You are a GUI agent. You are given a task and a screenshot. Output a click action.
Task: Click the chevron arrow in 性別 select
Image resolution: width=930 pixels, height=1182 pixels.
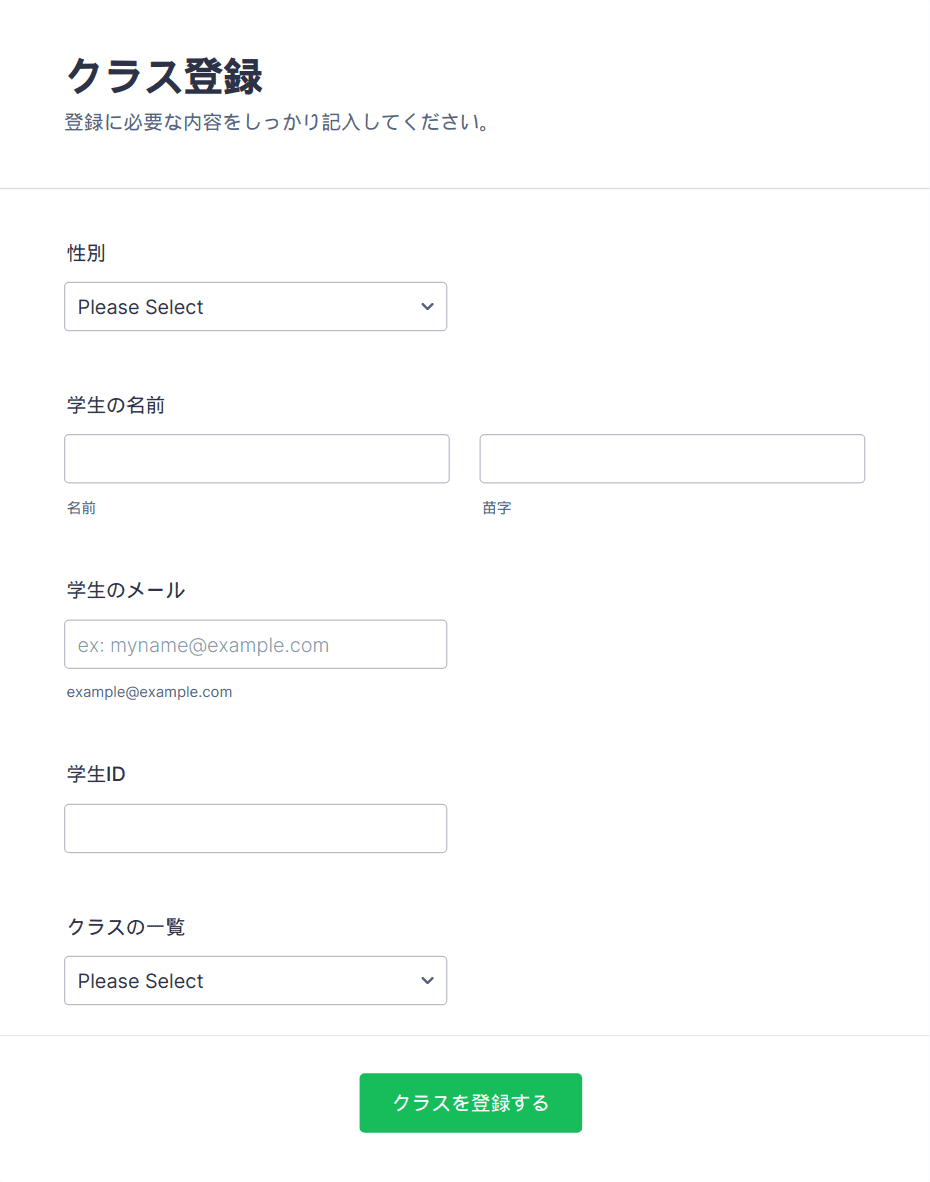point(427,307)
